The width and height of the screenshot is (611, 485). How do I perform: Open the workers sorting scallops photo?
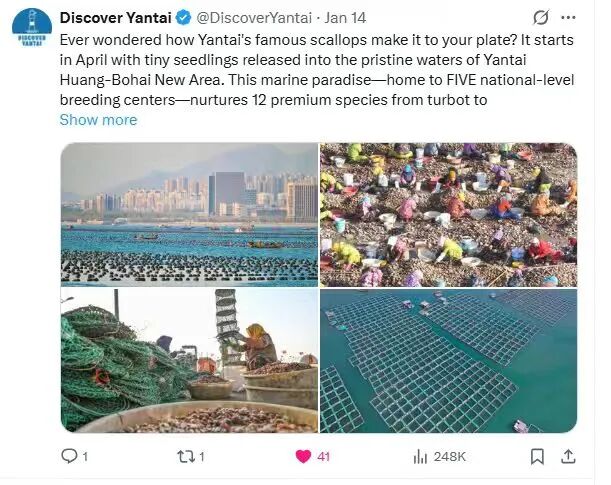tap(449, 215)
